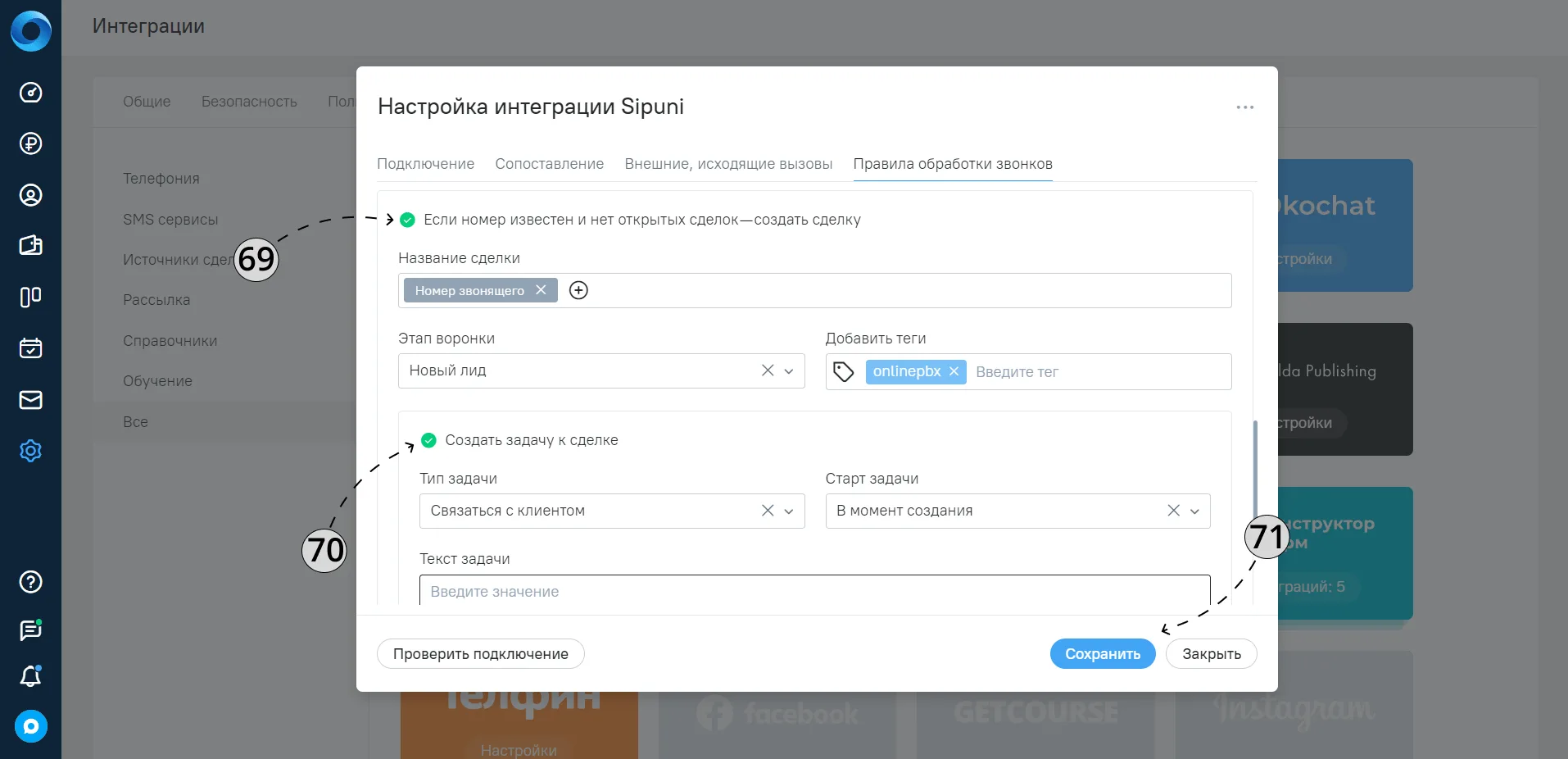
Task: Open the 'Общие' tab in Интеграции page
Action: 147,102
